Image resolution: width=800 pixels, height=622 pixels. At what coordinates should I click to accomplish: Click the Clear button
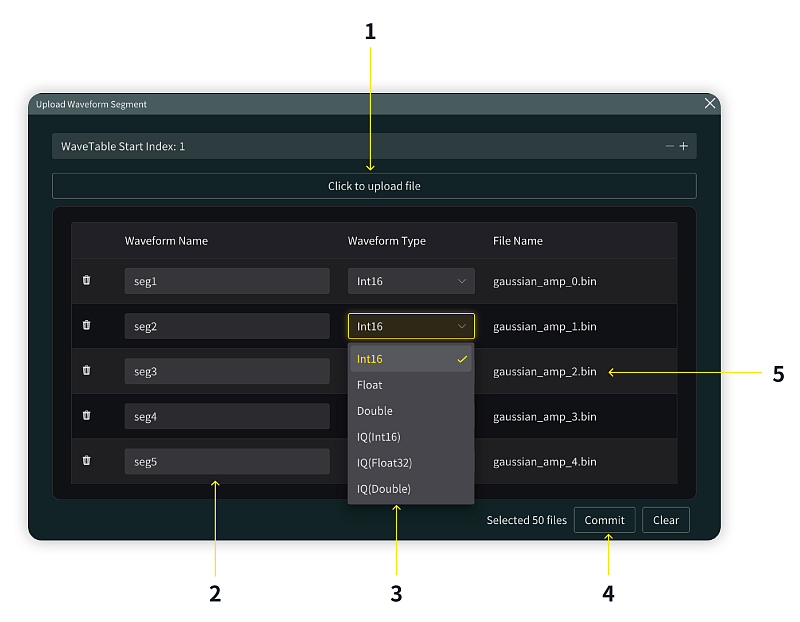[666, 520]
